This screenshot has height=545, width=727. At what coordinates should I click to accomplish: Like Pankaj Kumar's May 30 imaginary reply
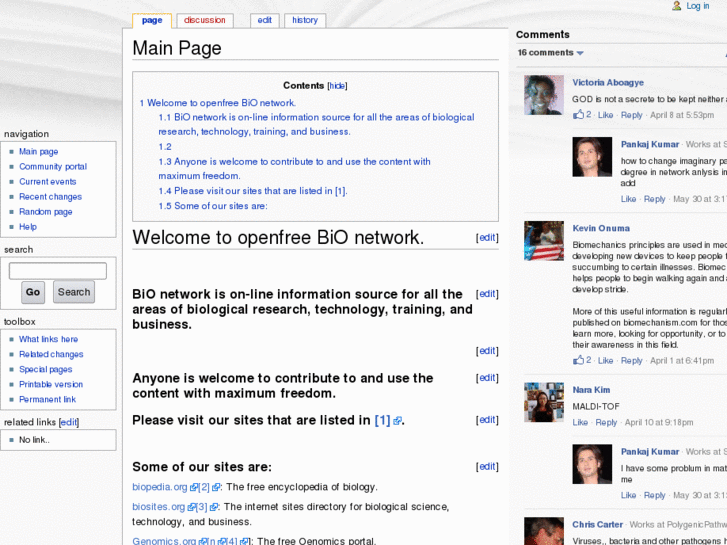[628, 199]
